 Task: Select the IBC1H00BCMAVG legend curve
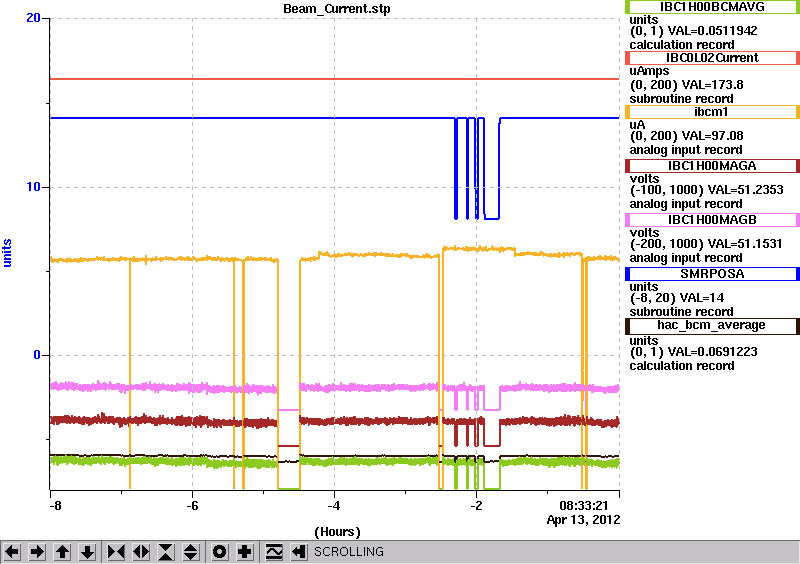[x=712, y=7]
